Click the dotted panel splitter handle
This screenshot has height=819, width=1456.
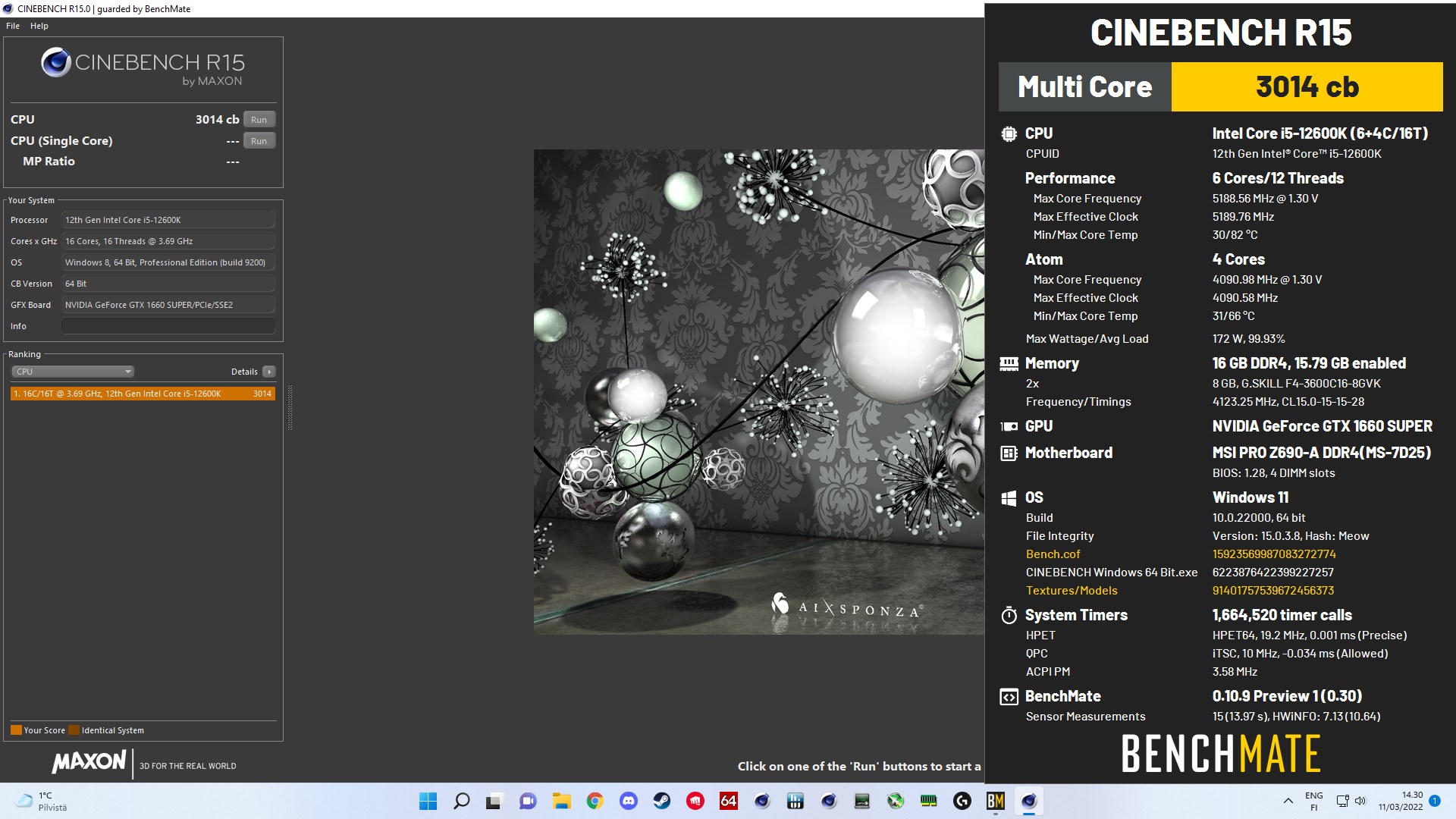290,407
